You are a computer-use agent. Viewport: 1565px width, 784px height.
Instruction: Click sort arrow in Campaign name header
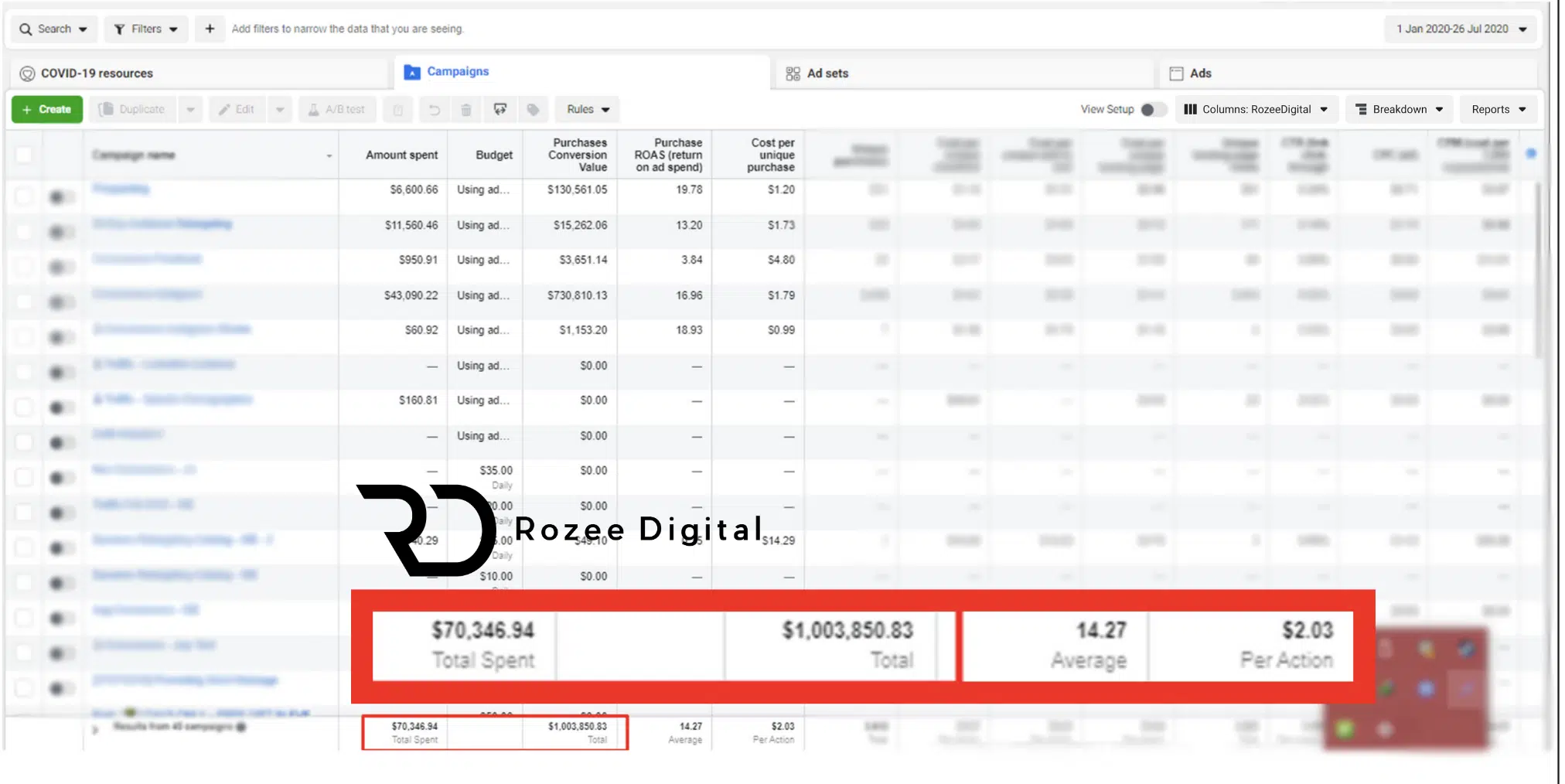[x=329, y=156]
